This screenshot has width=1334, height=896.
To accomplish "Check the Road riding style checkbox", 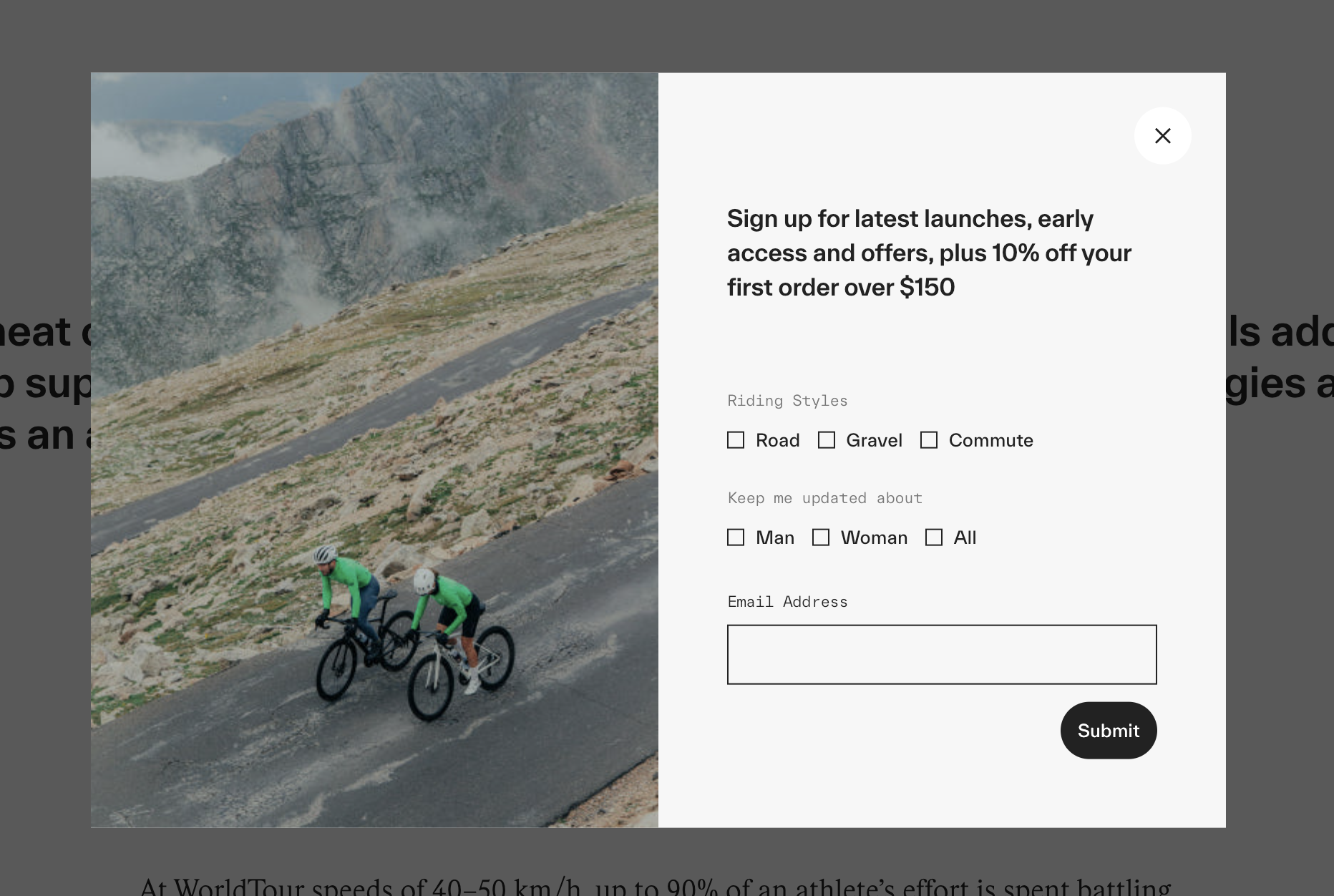I will tap(736, 440).
